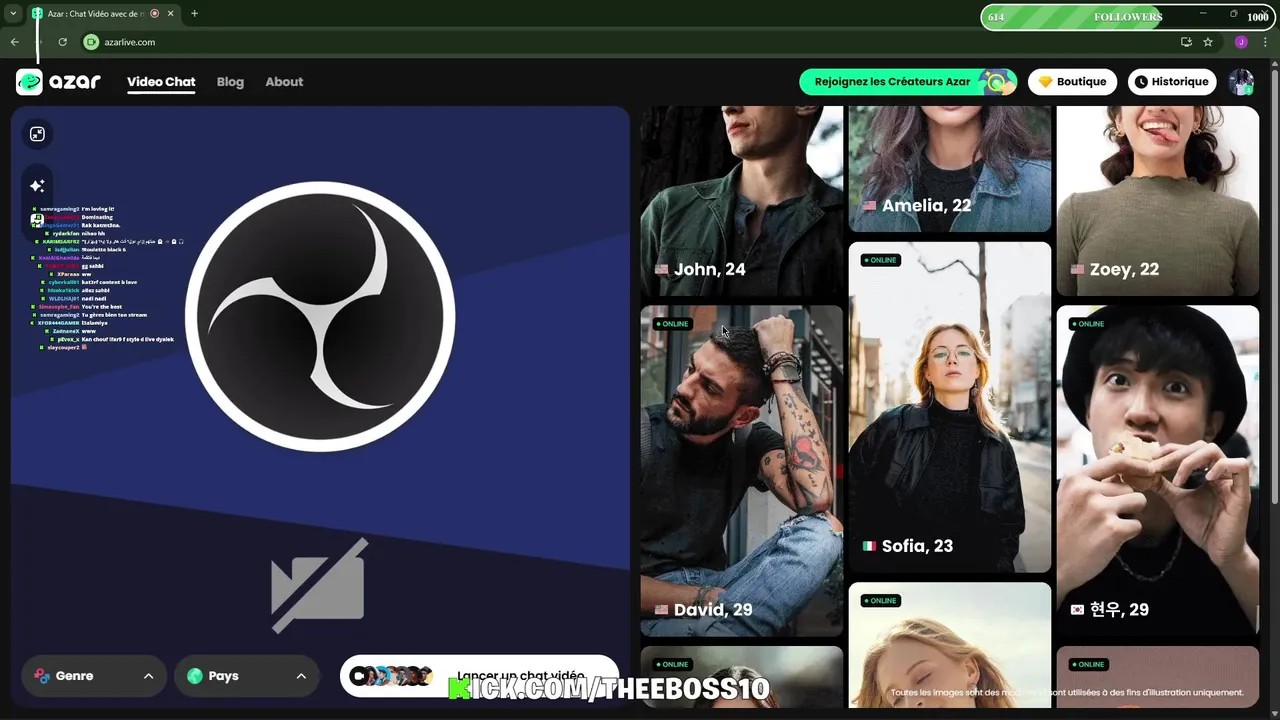
Task: Start chat with Lancer un chat vidéo
Action: [480, 676]
